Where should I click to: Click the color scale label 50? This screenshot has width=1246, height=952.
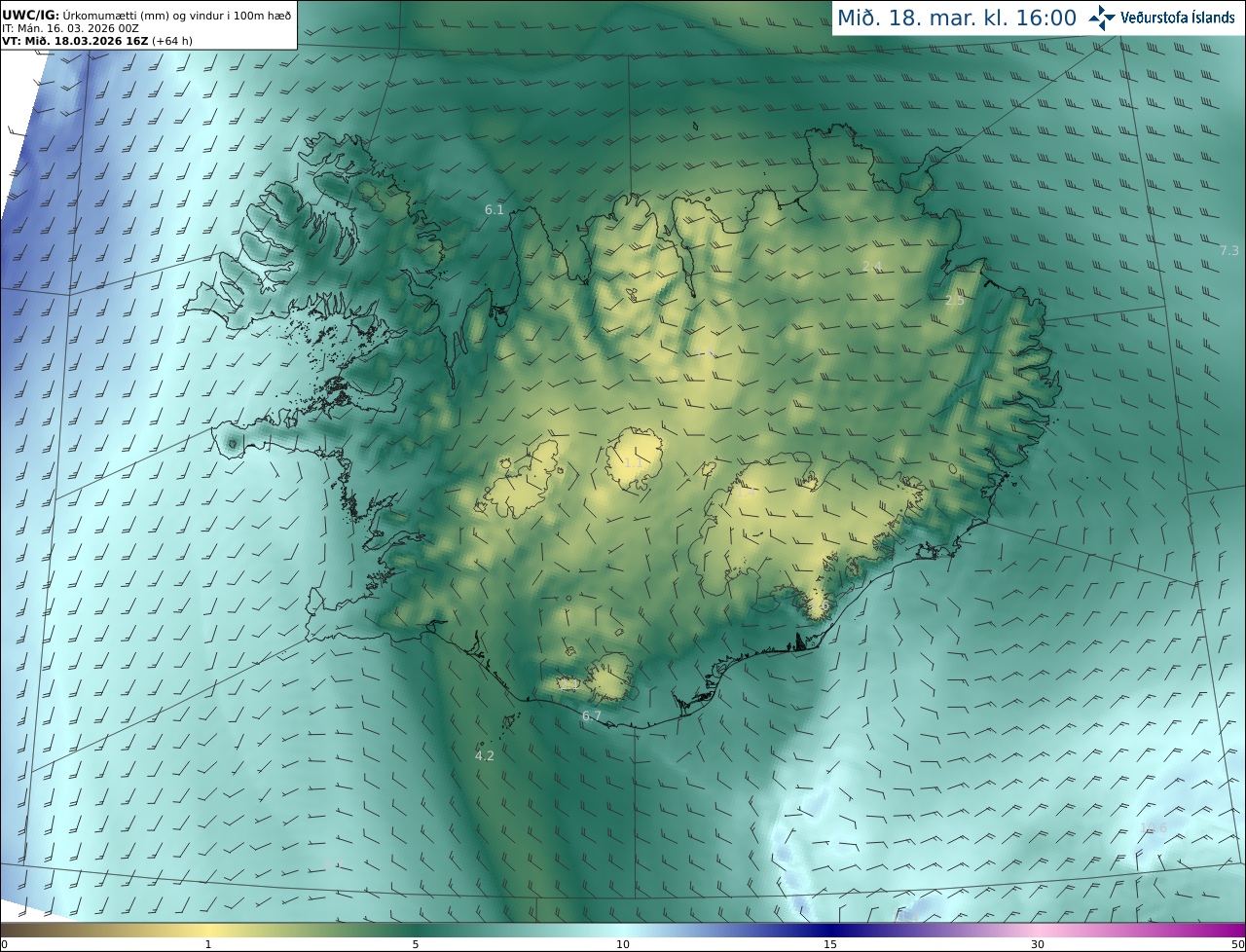(1238, 944)
